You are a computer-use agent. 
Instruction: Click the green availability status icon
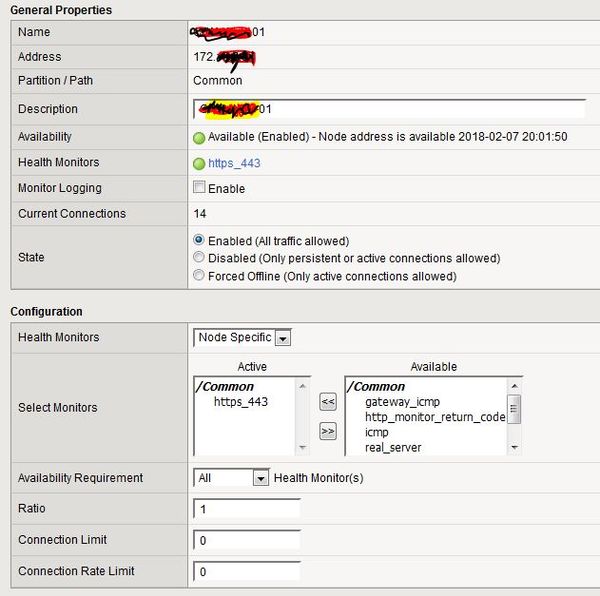[199, 137]
